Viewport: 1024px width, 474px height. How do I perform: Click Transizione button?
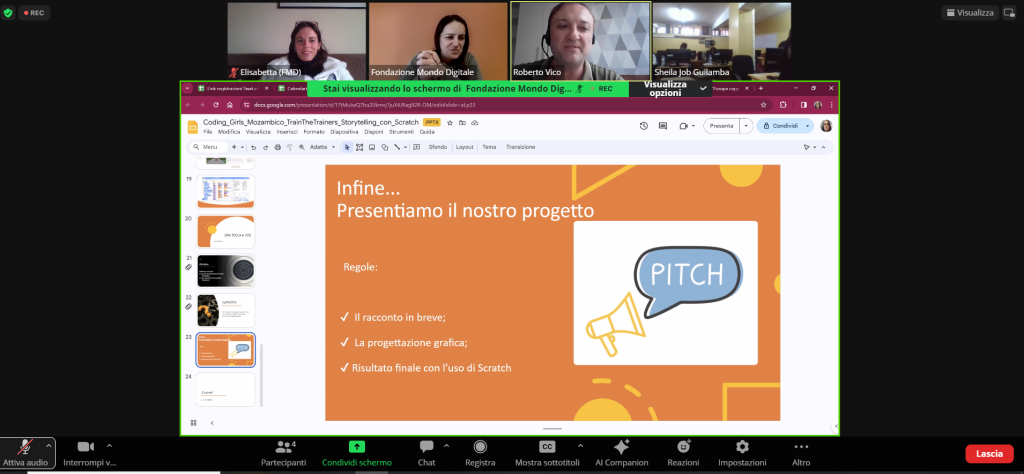pyautogui.click(x=520, y=147)
